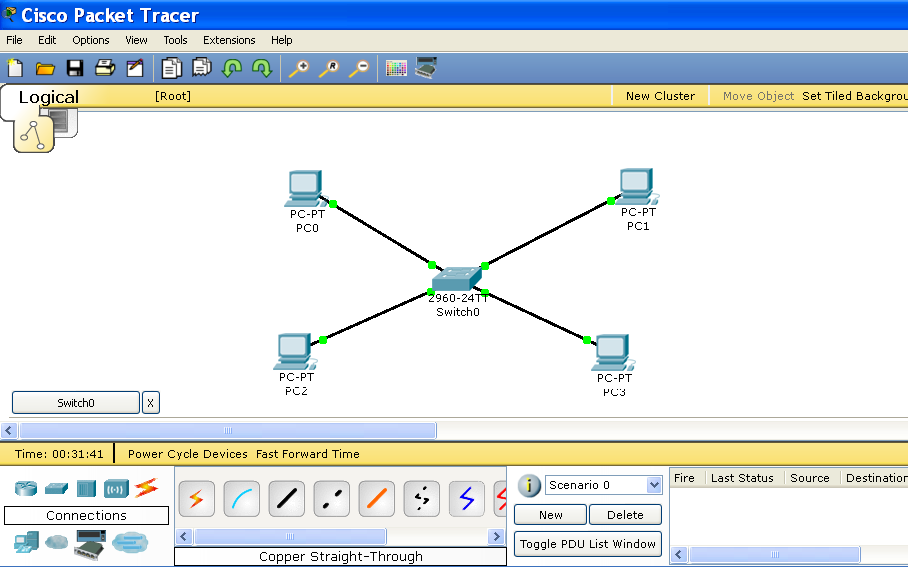Screen dimensions: 908x567
Task: Click the Last Status column header
Action: pyautogui.click(x=742, y=478)
